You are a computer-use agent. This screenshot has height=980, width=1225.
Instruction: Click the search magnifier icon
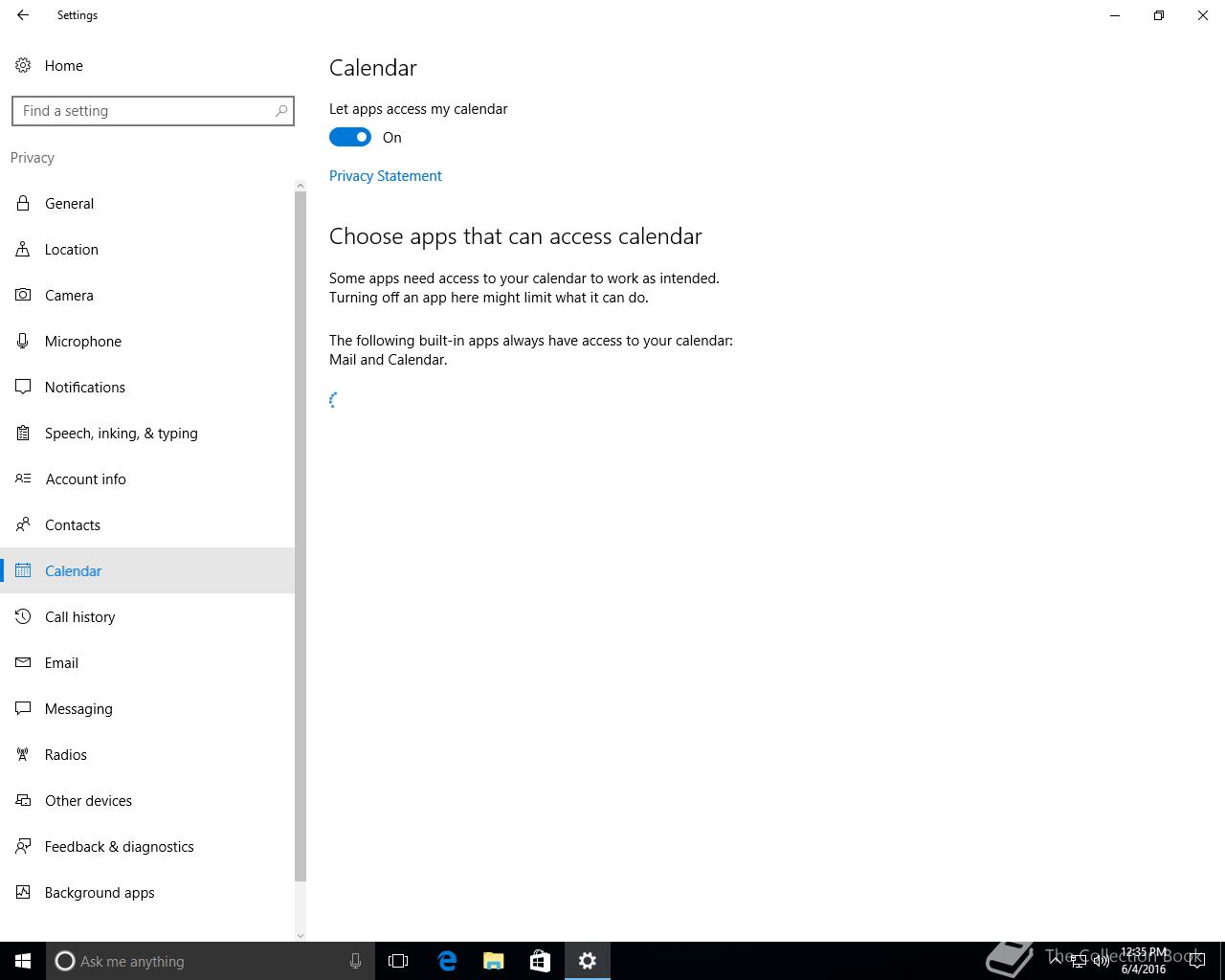(281, 111)
